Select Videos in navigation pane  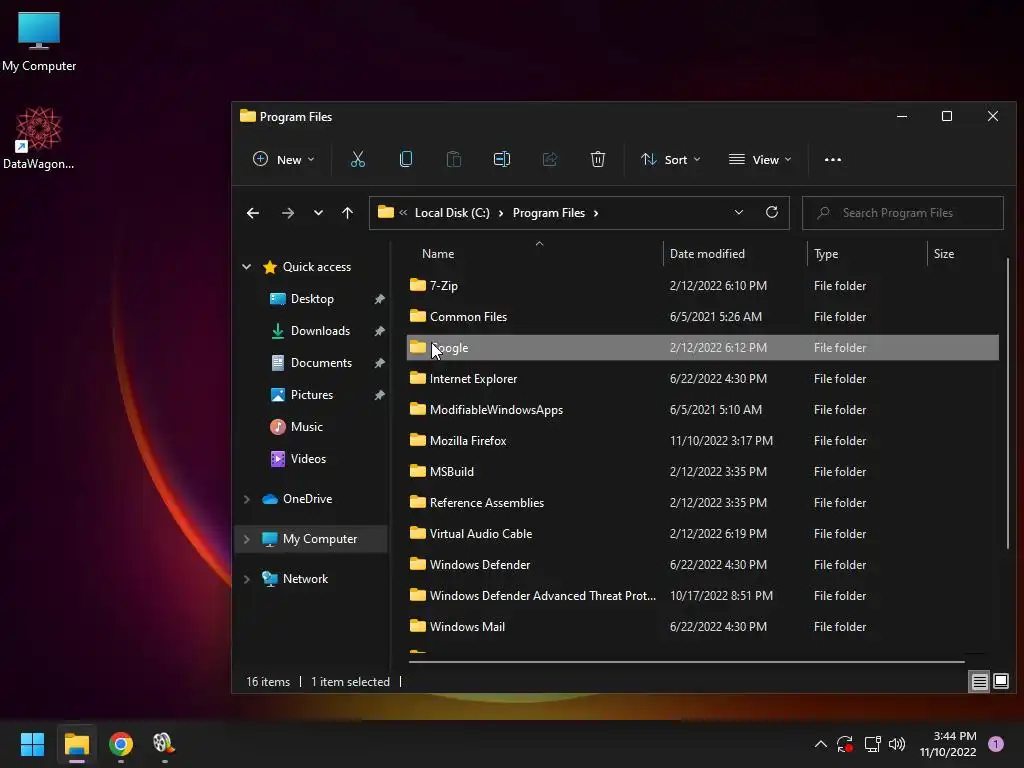(x=308, y=459)
